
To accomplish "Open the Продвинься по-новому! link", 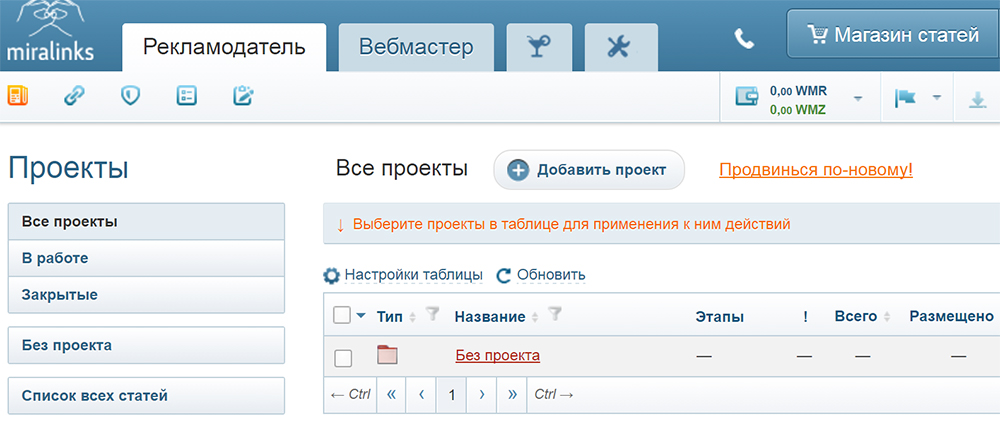I will 815,170.
